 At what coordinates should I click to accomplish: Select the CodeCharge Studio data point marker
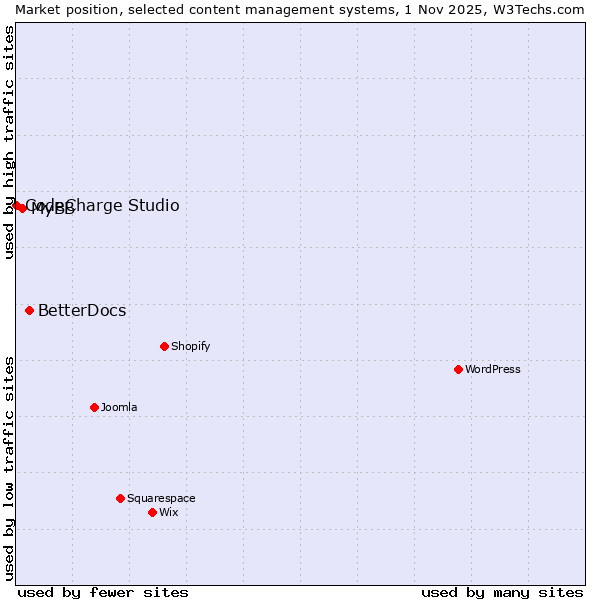[x=15, y=205]
